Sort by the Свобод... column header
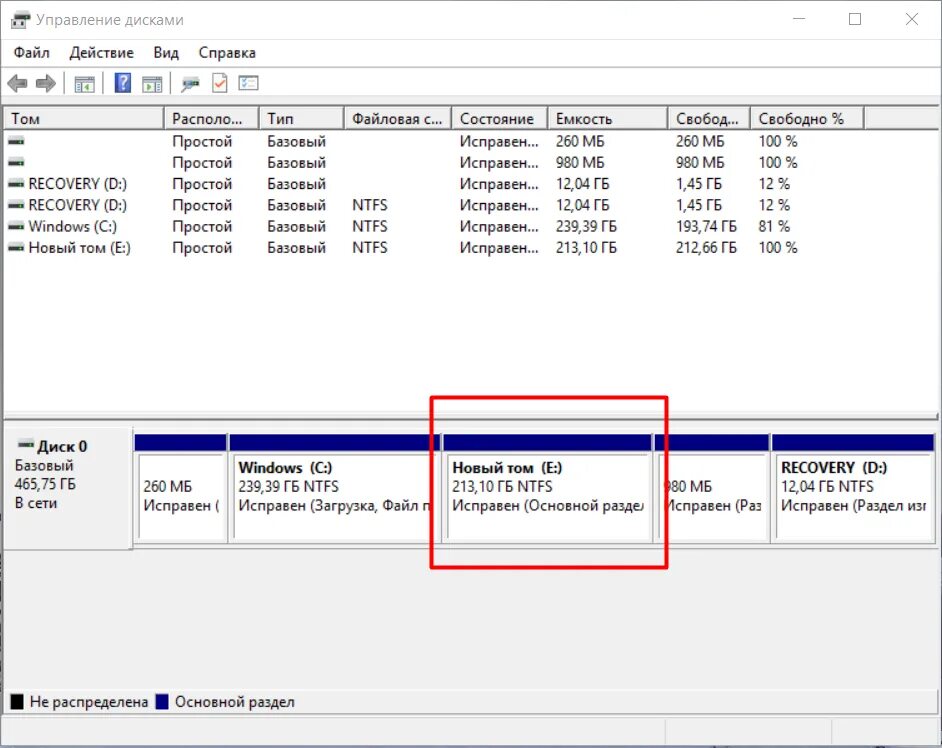 point(710,118)
